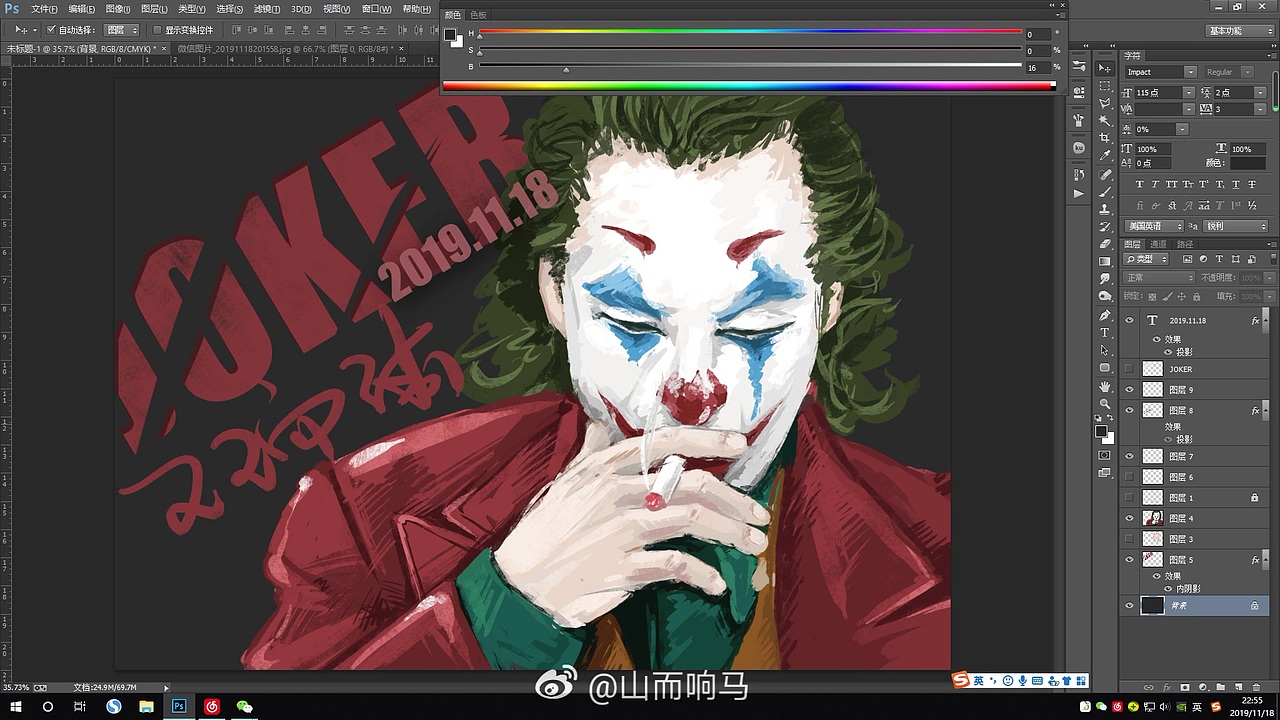This screenshot has width=1280, height=720.
Task: Enable the 显示变换控件 checkbox
Action: (x=157, y=30)
